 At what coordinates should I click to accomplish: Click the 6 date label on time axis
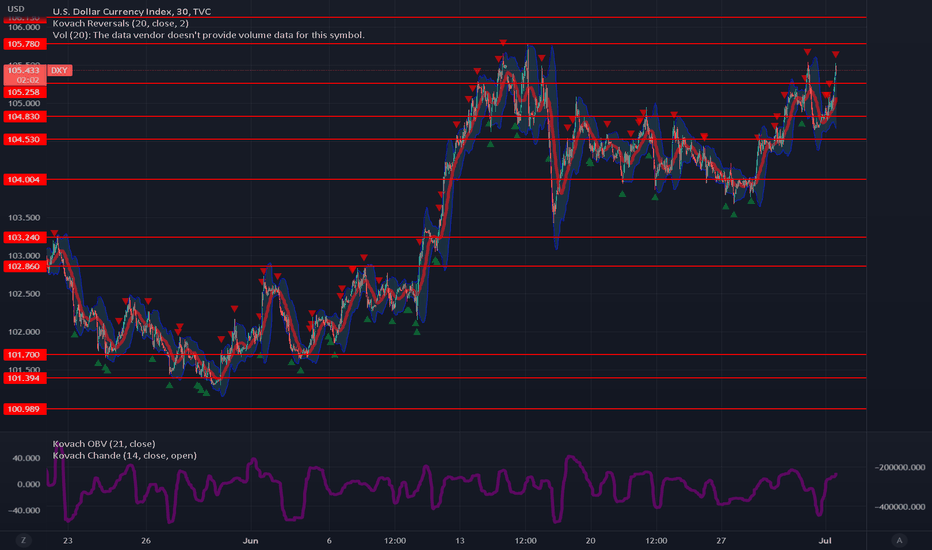[329, 540]
